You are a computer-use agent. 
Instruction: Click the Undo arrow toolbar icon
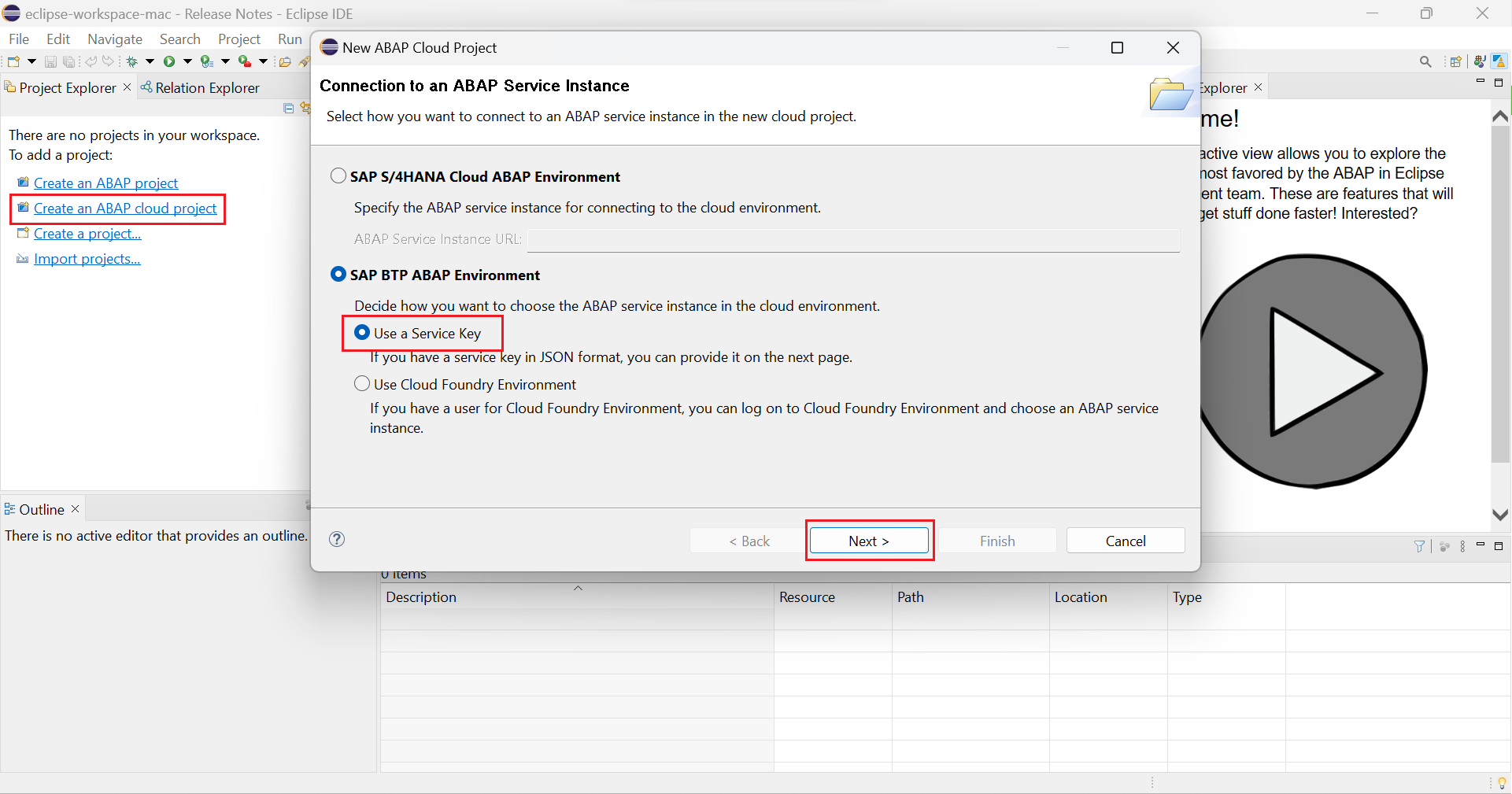pyautogui.click(x=91, y=61)
